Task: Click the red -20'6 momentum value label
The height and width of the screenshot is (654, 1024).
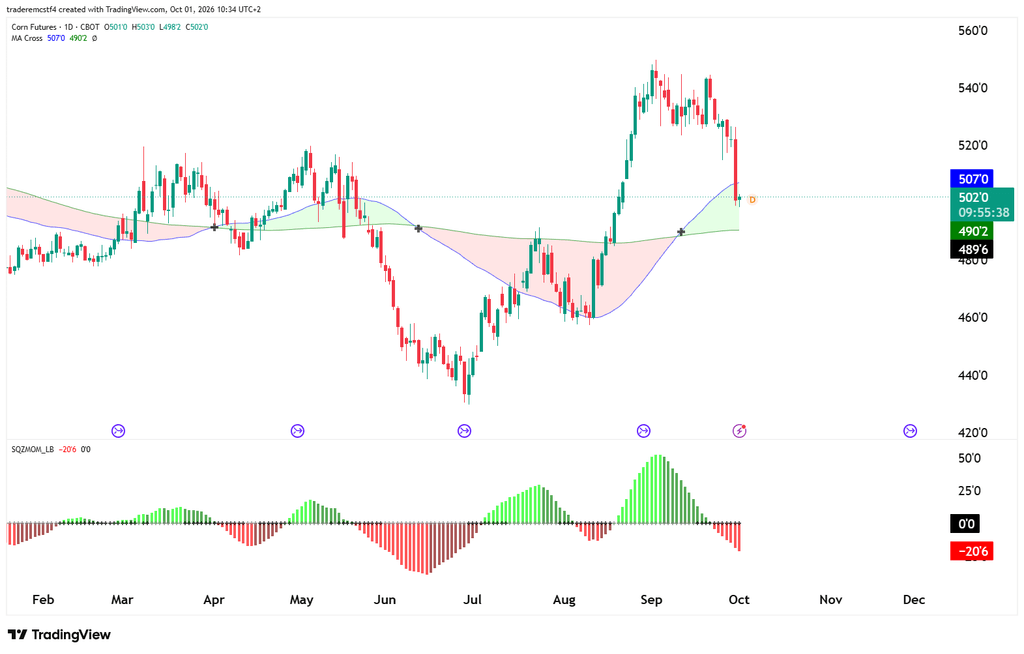Action: coord(972,551)
